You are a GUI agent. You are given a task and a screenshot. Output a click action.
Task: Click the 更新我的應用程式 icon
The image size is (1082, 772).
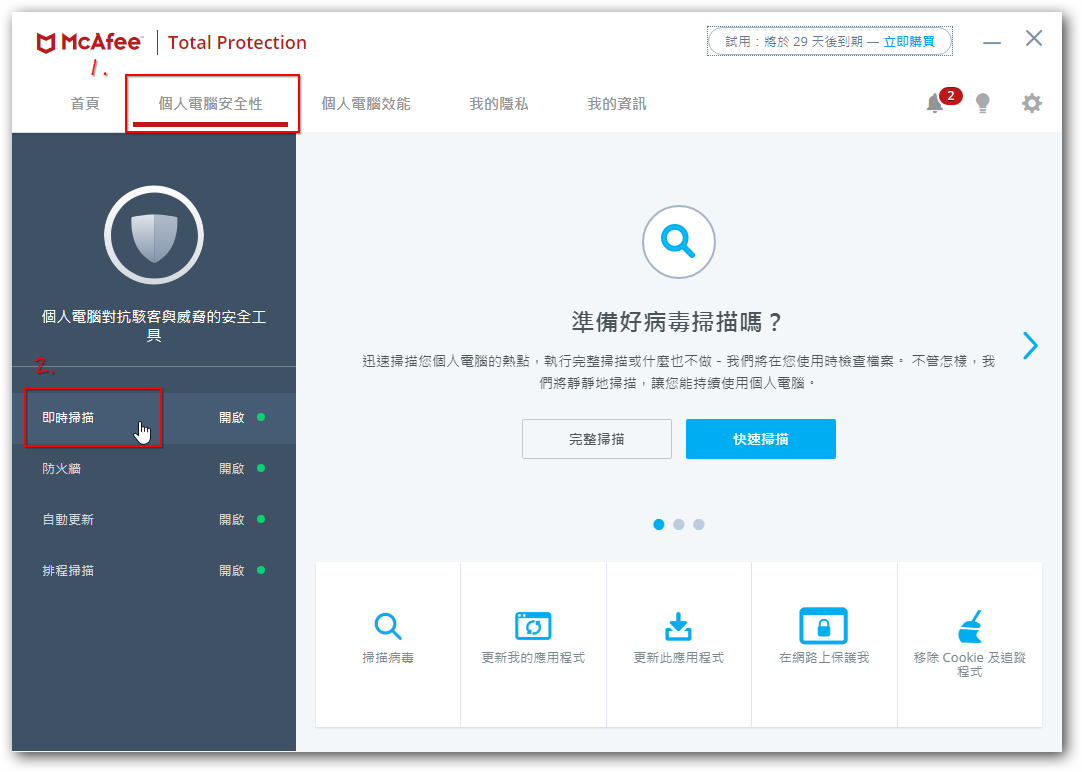pyautogui.click(x=533, y=626)
